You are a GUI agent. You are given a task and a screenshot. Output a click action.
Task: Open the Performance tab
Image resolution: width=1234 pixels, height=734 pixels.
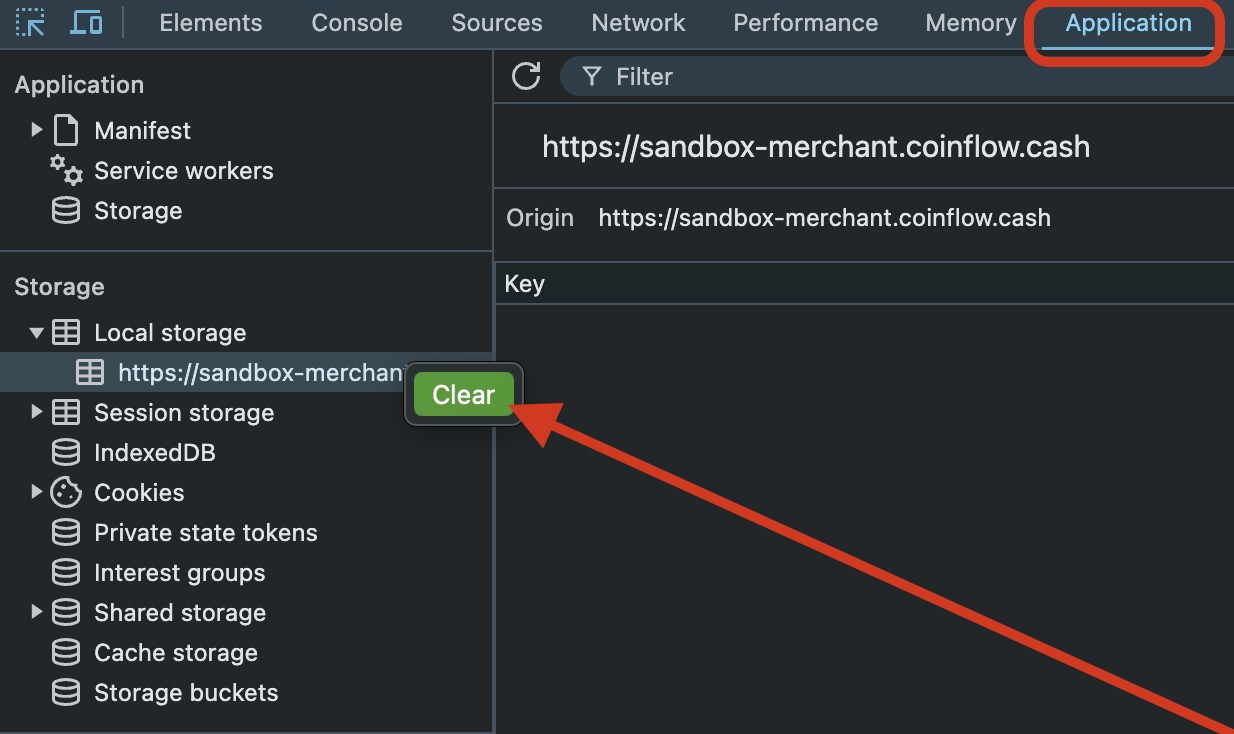pos(806,23)
